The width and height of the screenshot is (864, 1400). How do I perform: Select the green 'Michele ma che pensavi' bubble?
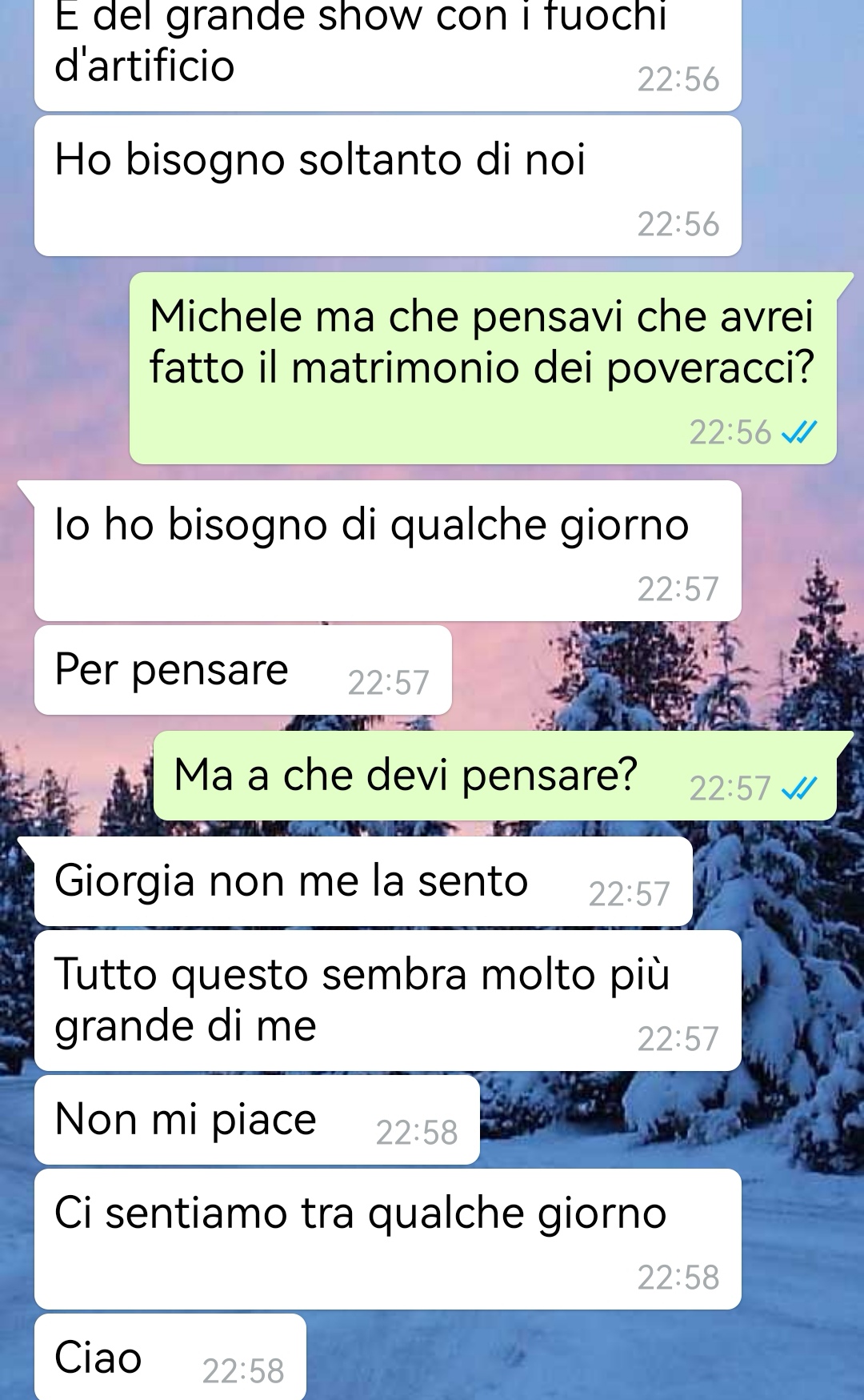coord(483,368)
